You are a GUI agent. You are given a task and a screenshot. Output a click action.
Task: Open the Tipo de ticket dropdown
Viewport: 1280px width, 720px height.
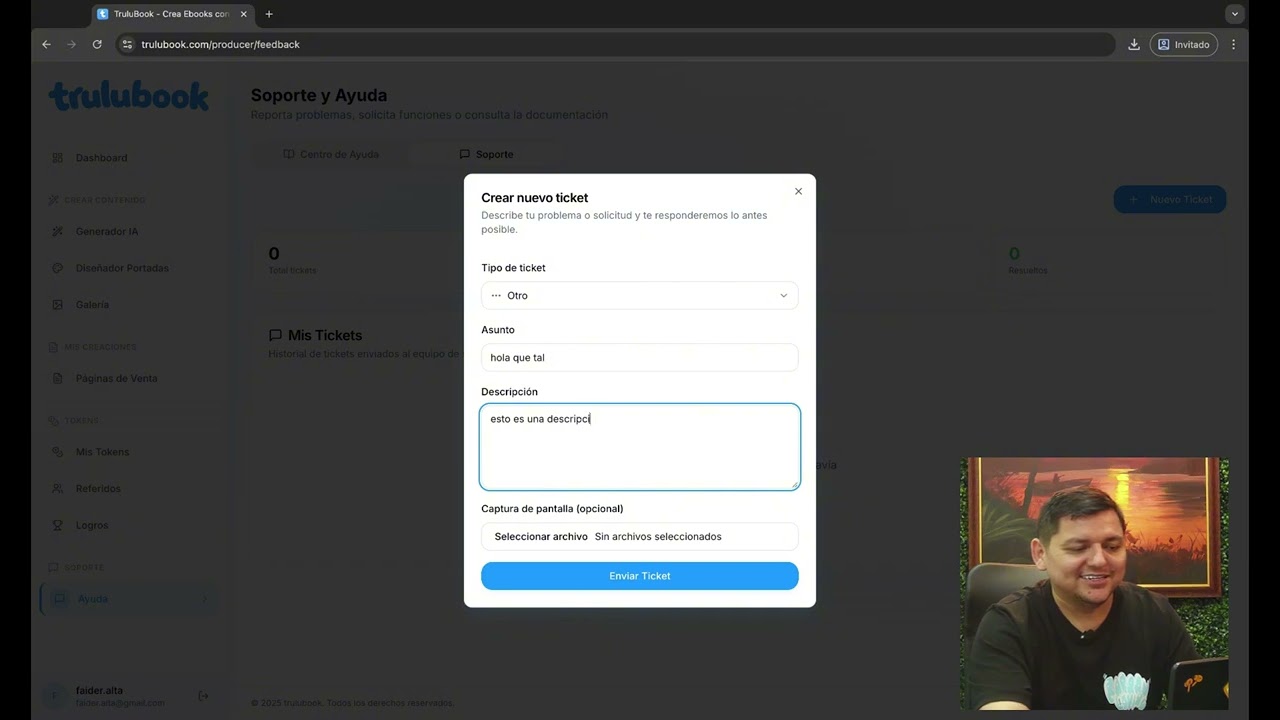[x=640, y=295]
